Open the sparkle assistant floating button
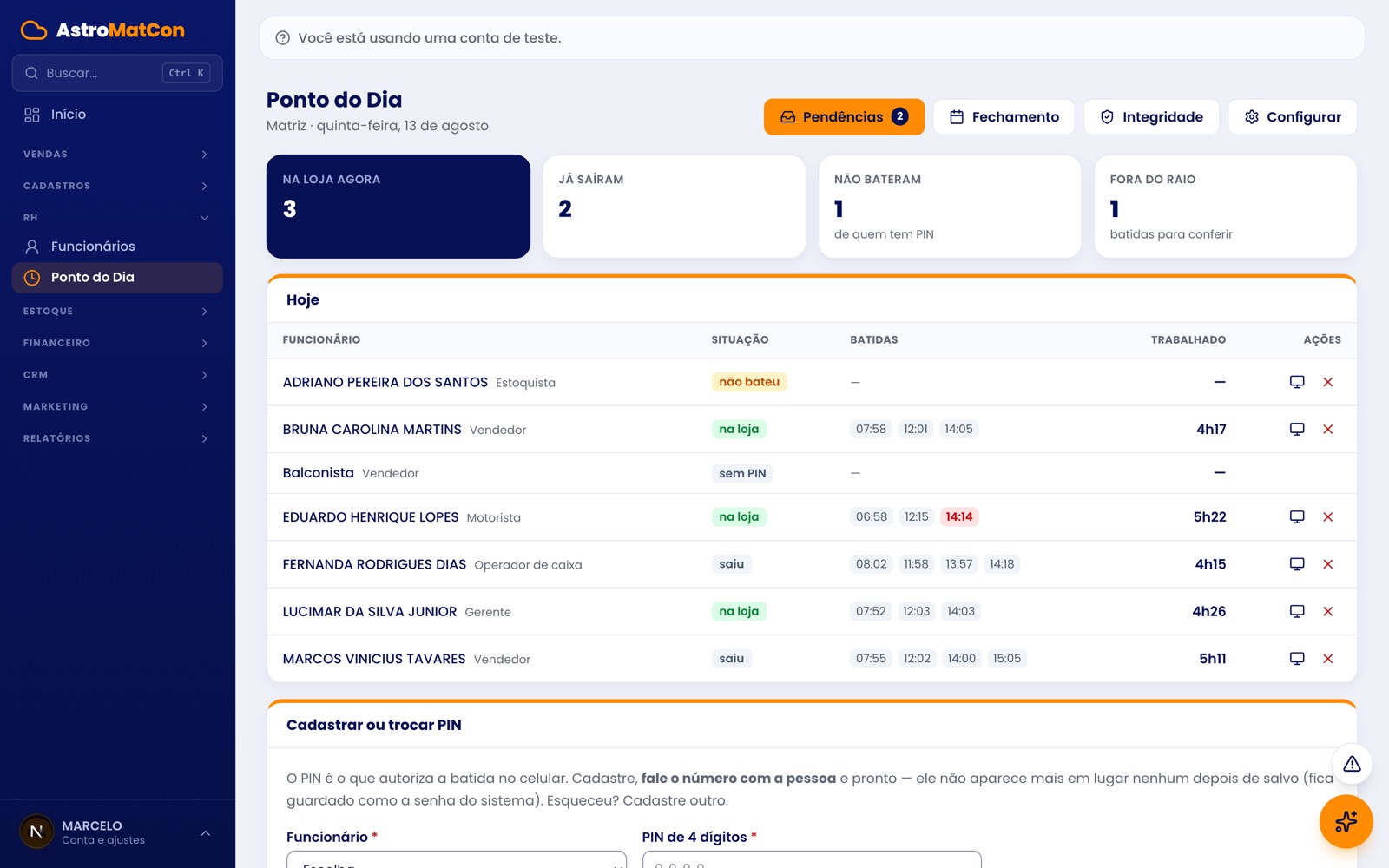 click(x=1346, y=821)
